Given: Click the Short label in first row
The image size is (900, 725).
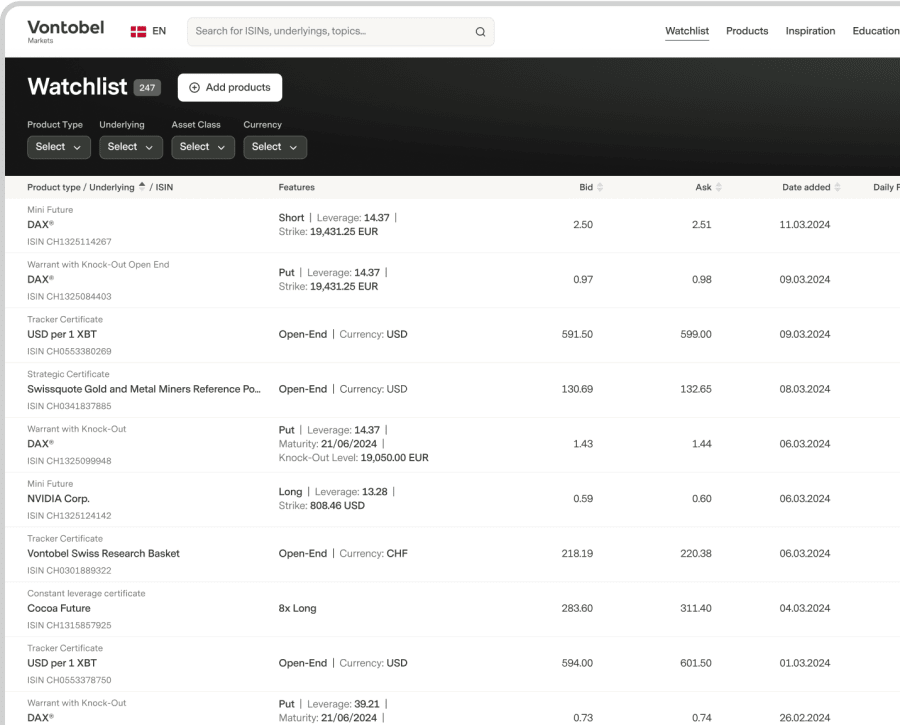Looking at the screenshot, I should pyautogui.click(x=291, y=218).
